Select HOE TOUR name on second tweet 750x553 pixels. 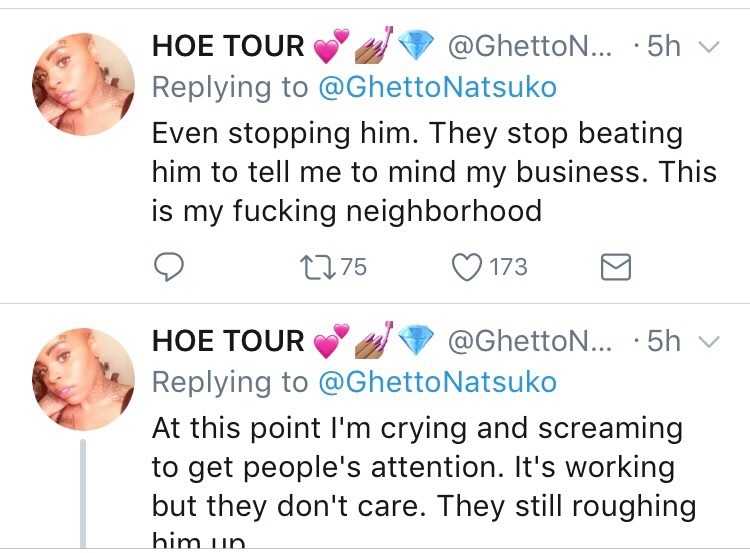(228, 341)
